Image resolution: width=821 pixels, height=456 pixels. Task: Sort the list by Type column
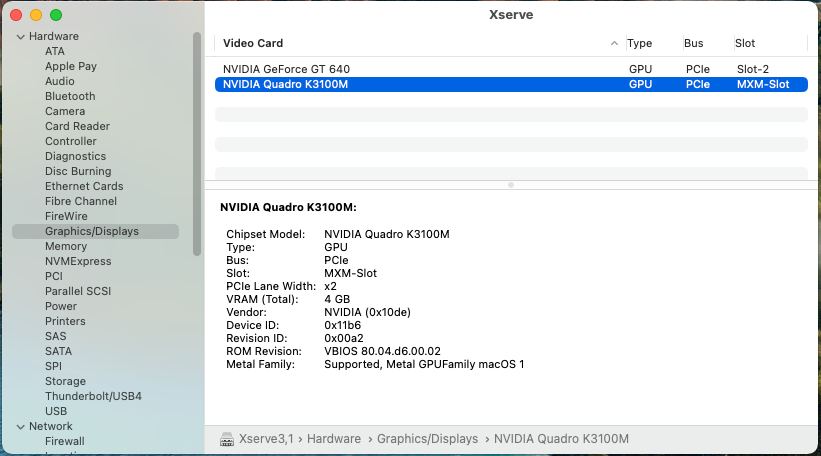coord(639,43)
